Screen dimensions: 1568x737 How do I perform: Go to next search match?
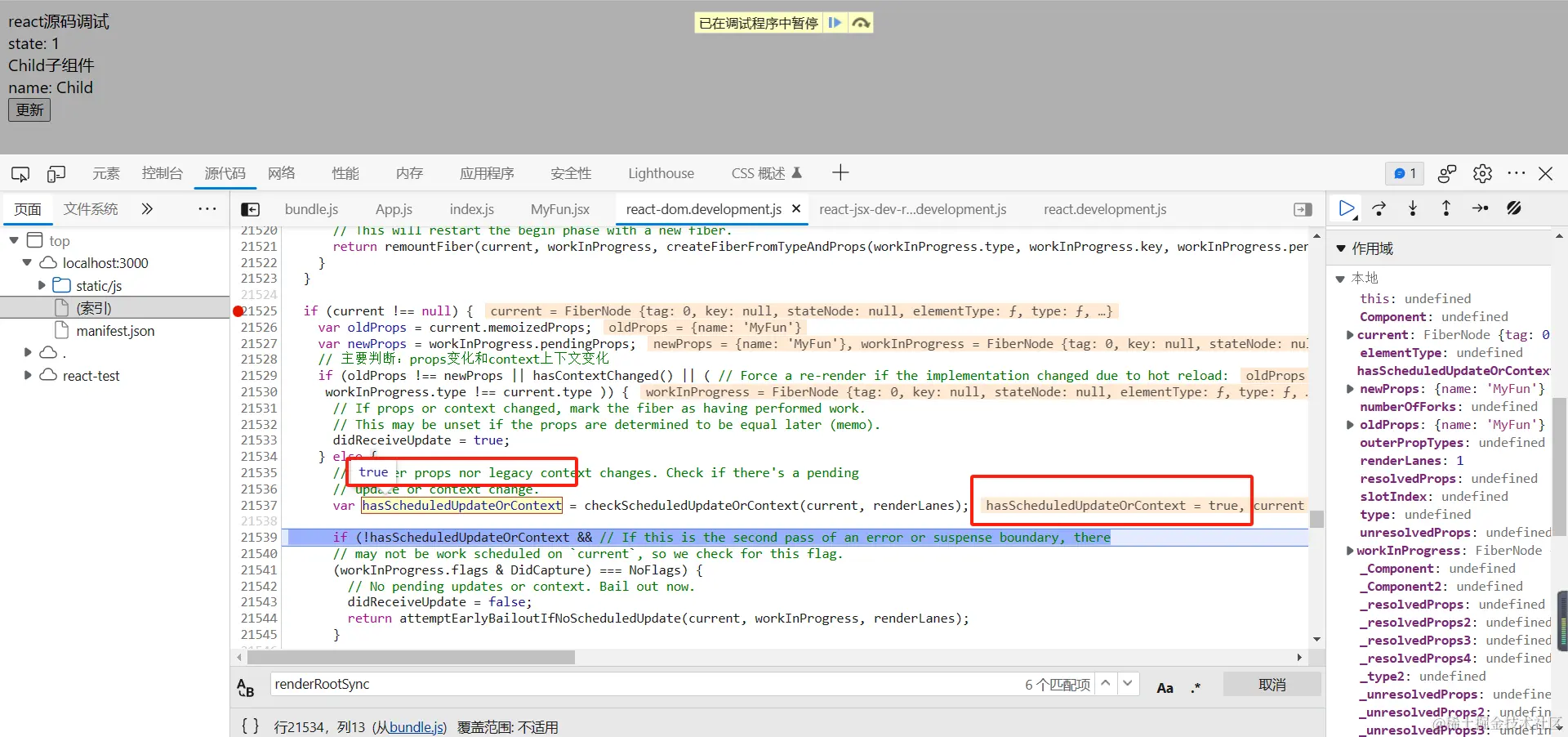click(x=1128, y=683)
